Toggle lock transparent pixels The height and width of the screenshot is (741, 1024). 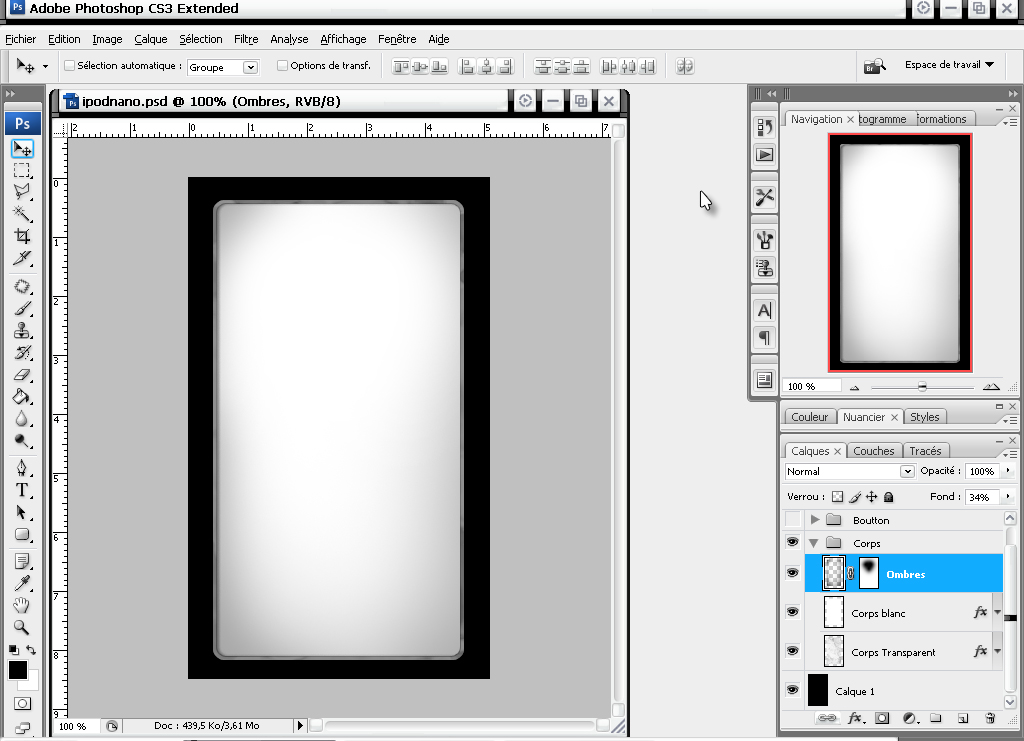click(837, 497)
